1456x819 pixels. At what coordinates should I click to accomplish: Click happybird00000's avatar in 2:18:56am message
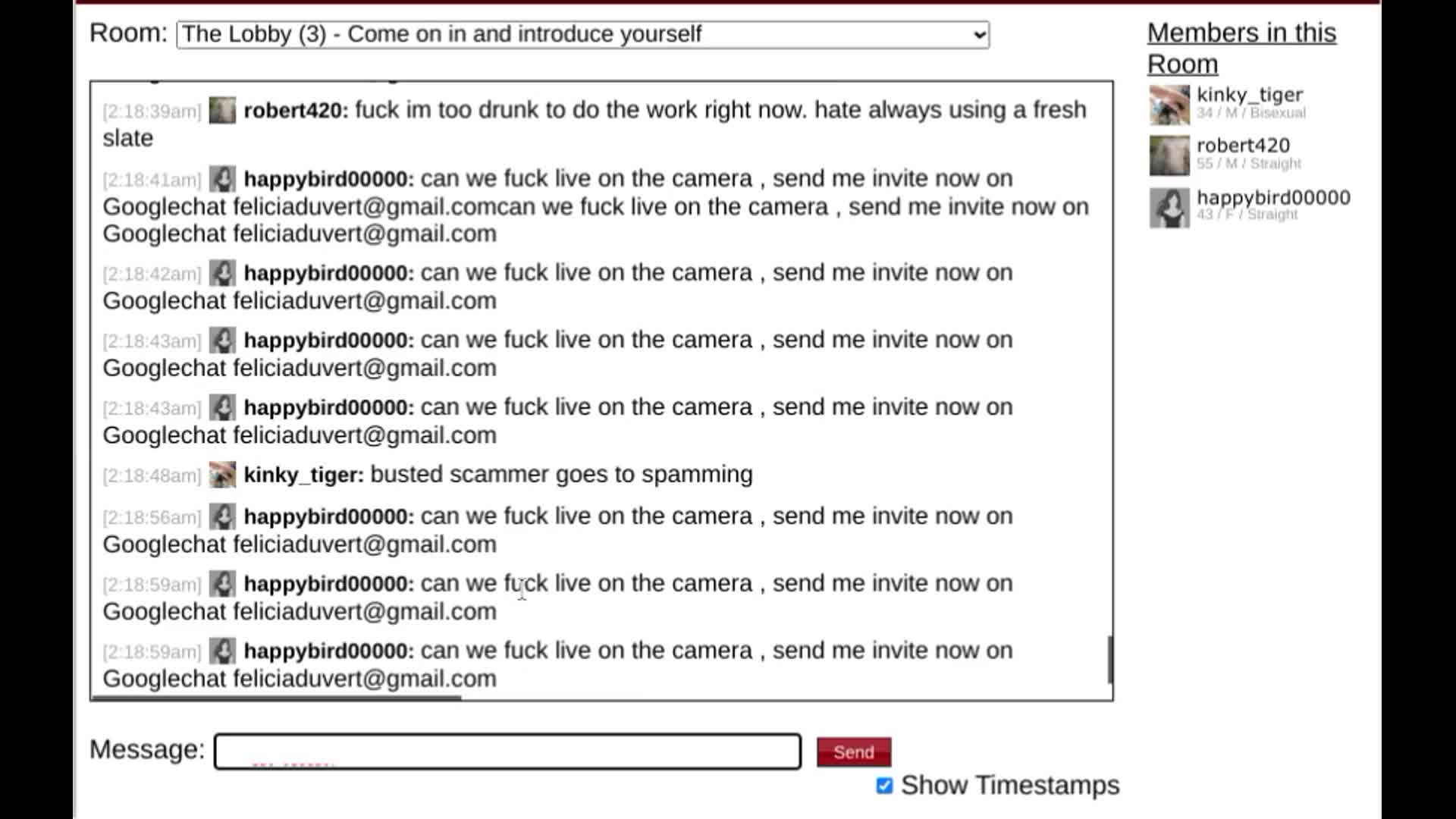coord(222,516)
